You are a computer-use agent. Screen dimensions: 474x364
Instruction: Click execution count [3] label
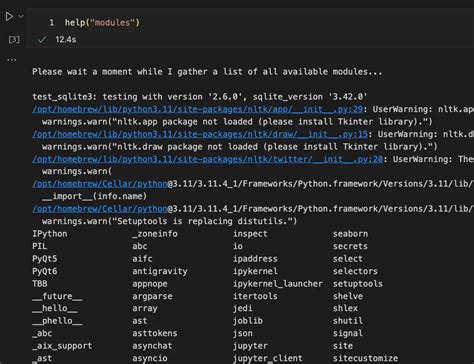click(x=14, y=40)
